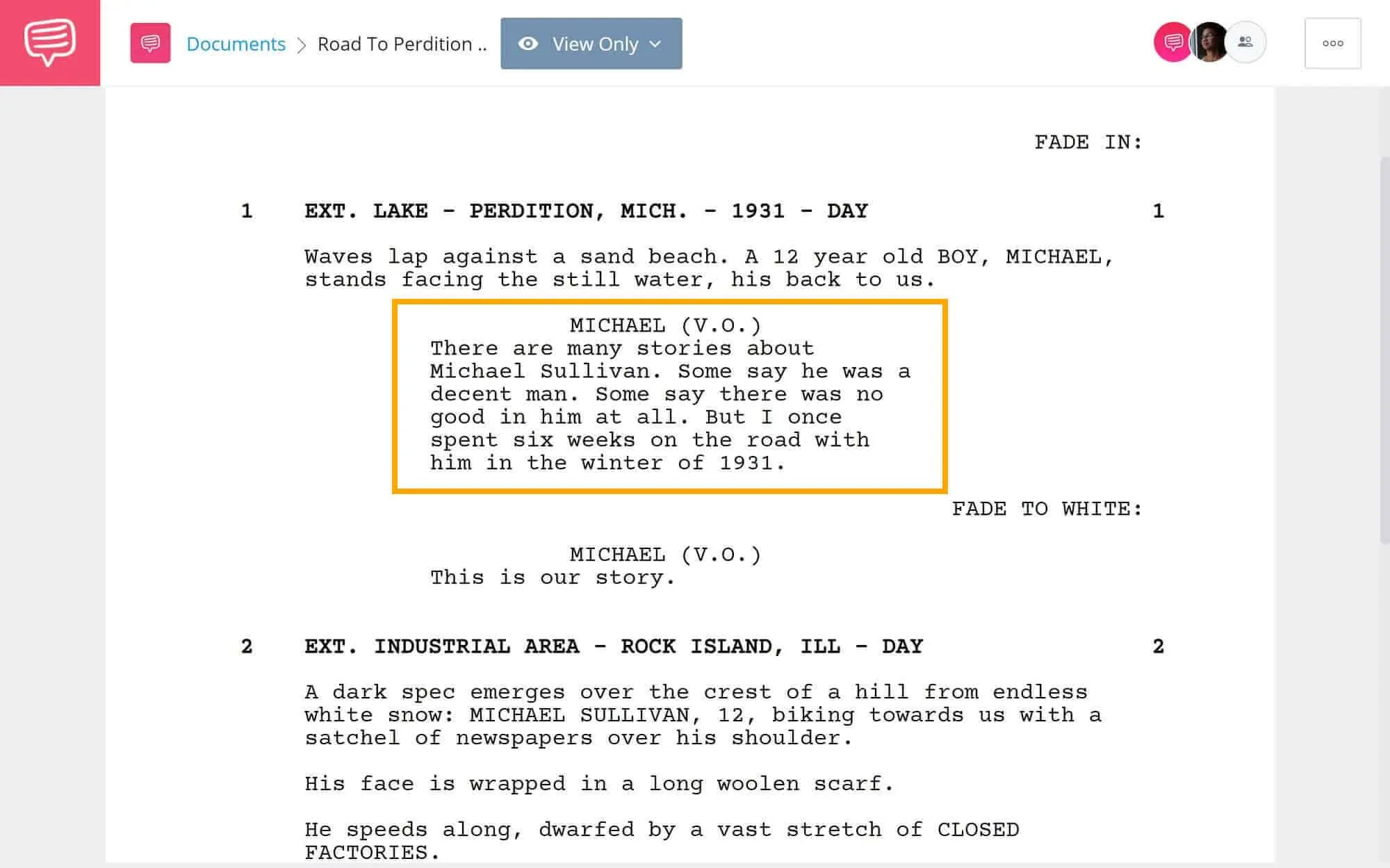Click the eye View Only icon
The height and width of the screenshot is (868, 1390).
click(x=530, y=43)
